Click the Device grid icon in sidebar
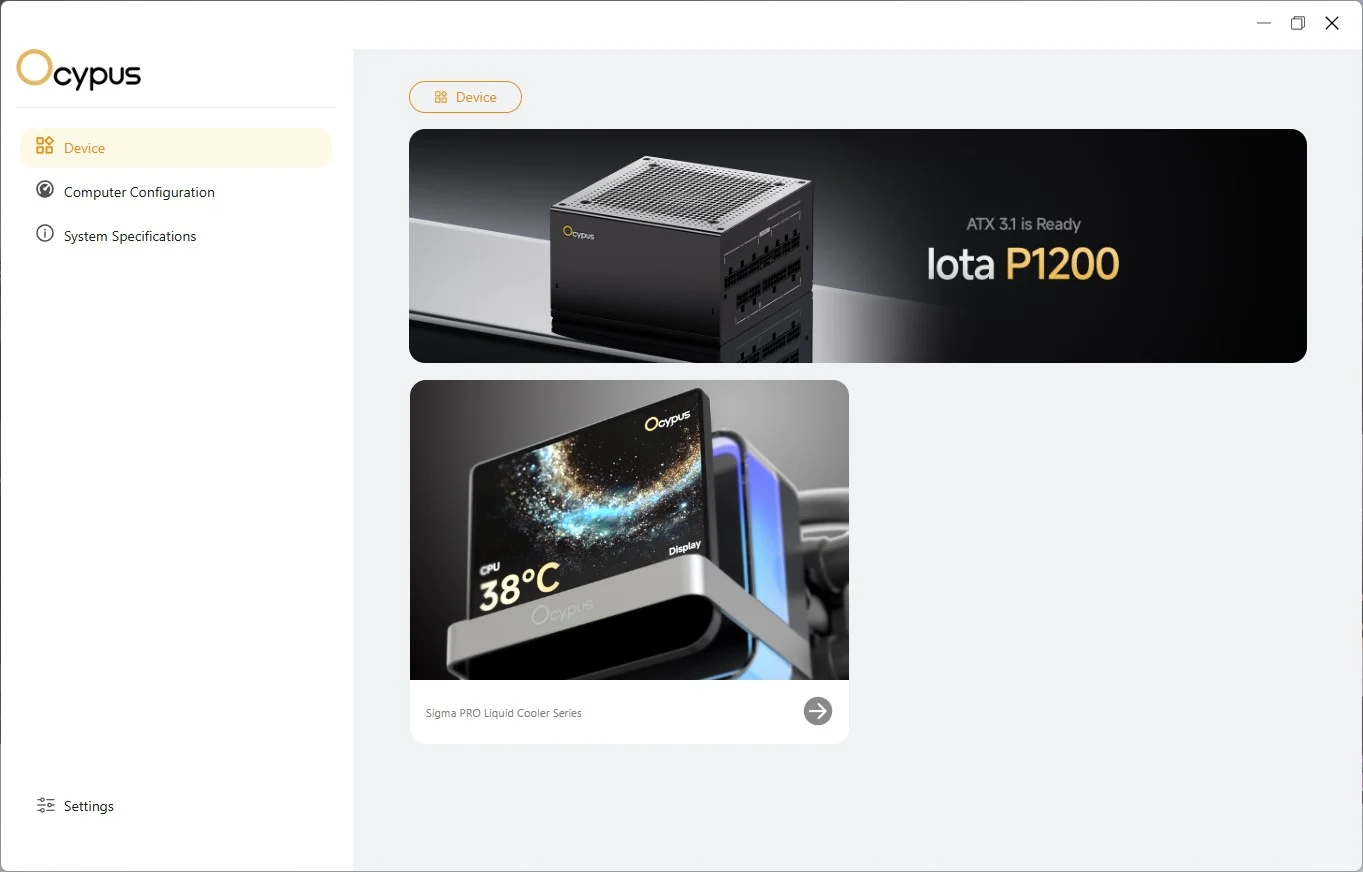 coord(44,146)
